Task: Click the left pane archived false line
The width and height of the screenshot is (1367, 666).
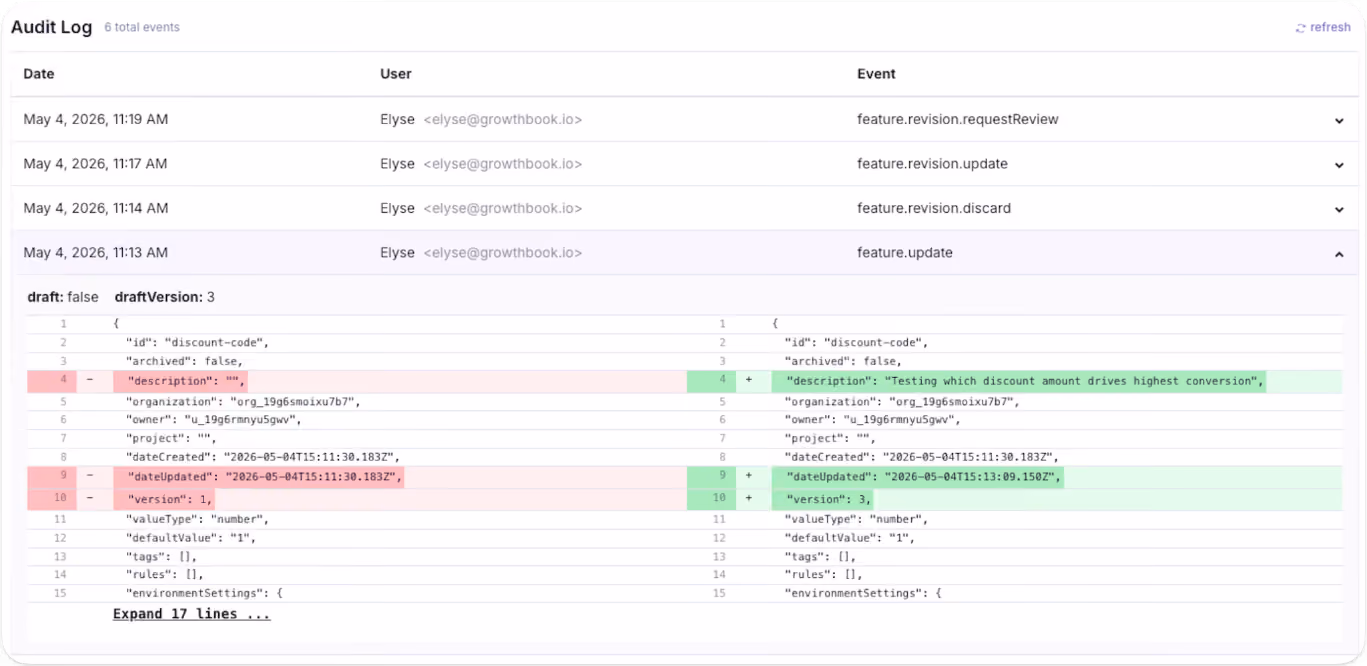Action: coord(184,361)
